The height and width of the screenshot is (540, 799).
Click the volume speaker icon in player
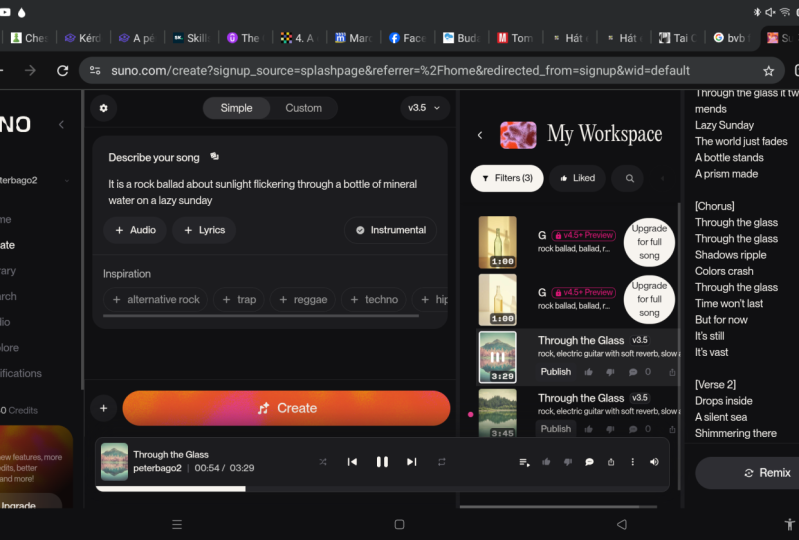(x=654, y=462)
